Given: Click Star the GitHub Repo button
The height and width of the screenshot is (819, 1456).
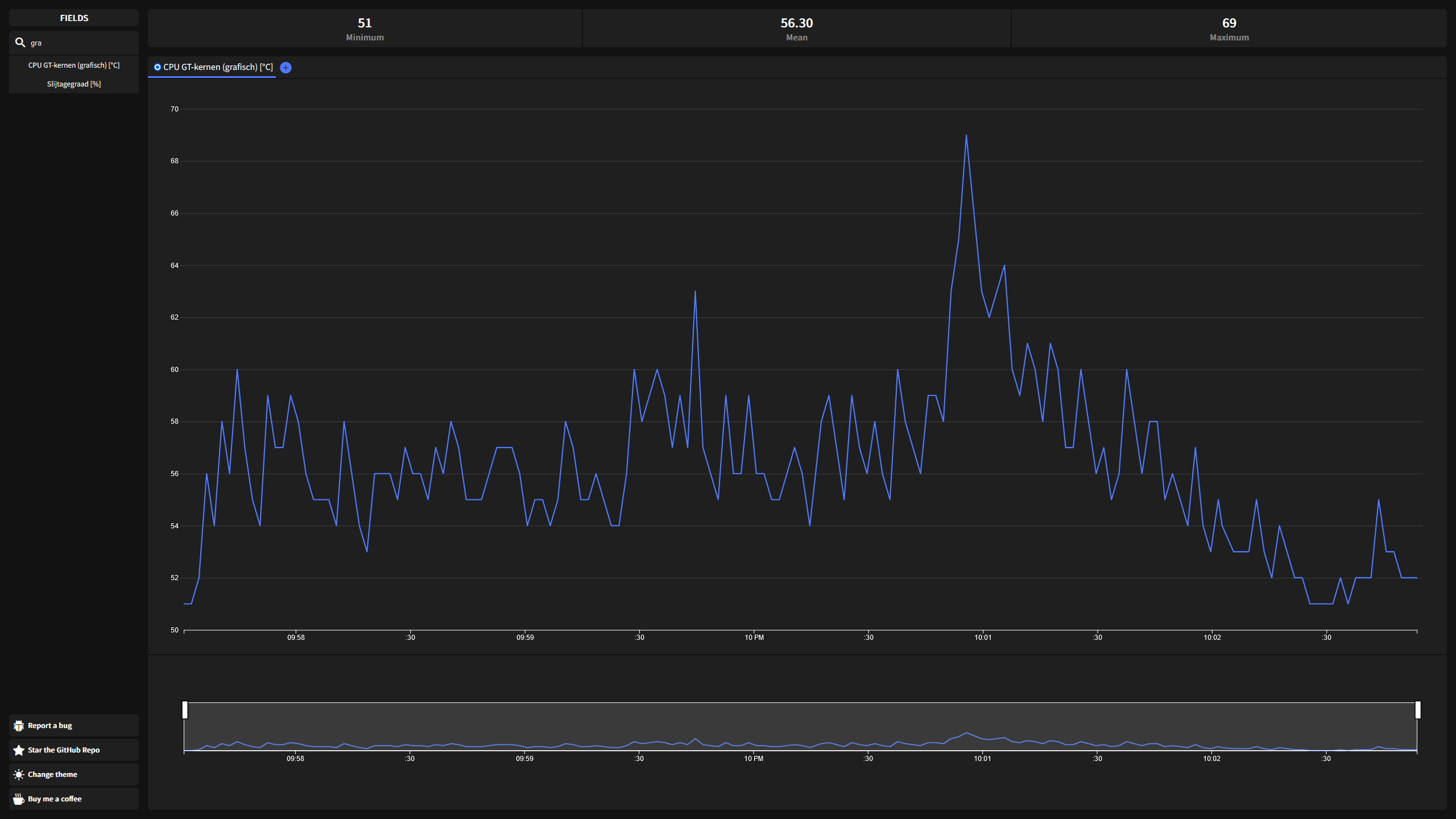Looking at the screenshot, I should click(64, 750).
